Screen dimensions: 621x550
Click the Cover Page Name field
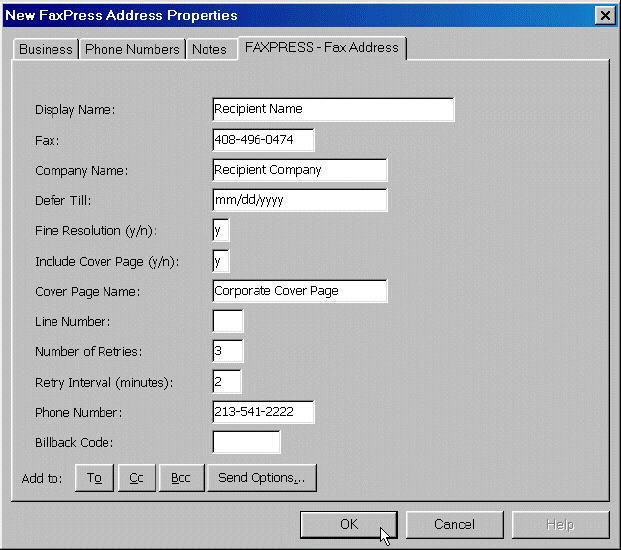[299, 291]
